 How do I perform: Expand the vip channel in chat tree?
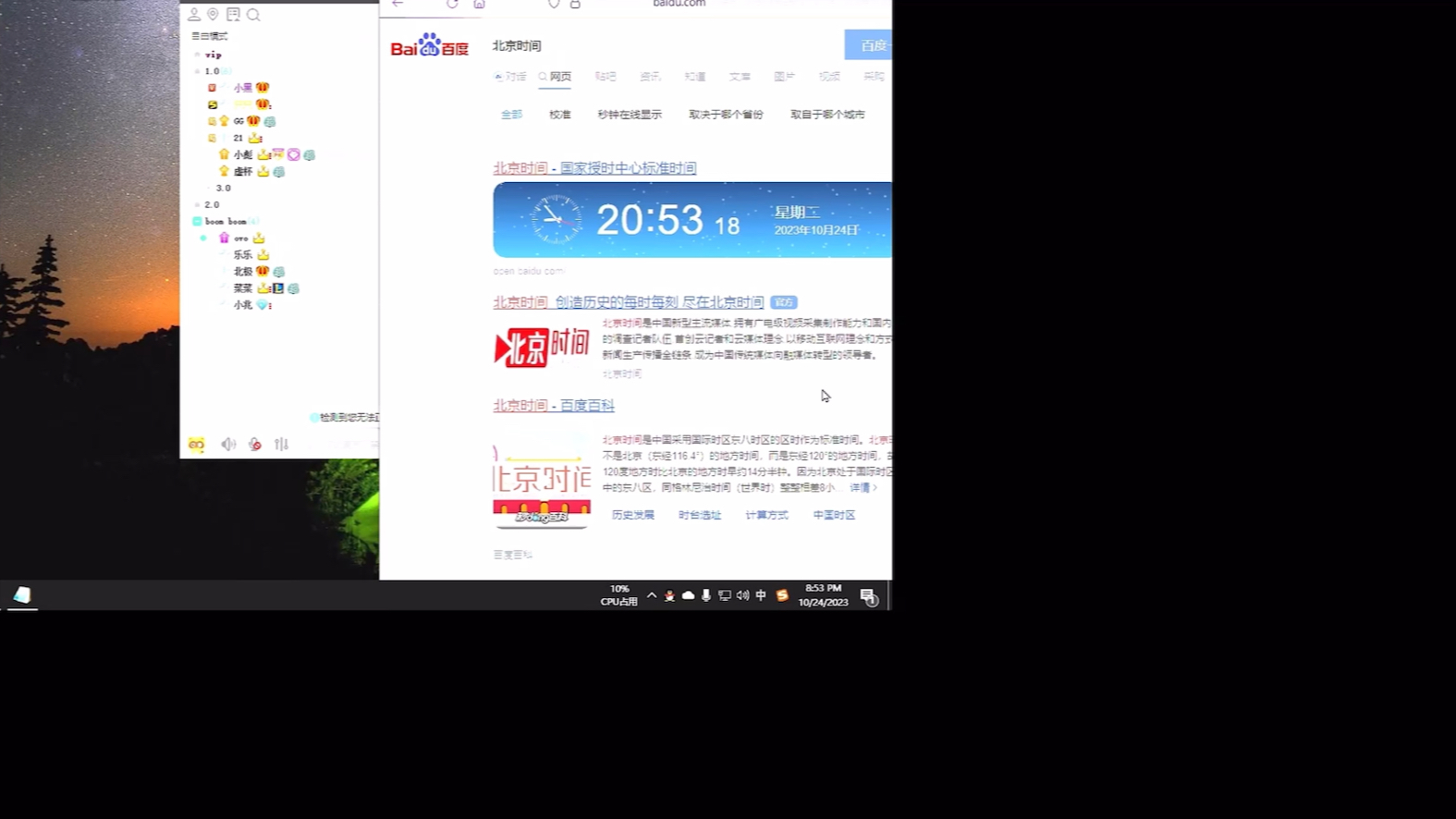(197, 55)
